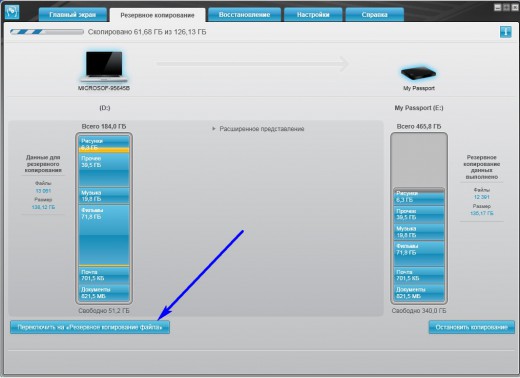Select the MICROSOF-95645B laptop icon
Viewport: 520px width, 378px height.
point(104,66)
